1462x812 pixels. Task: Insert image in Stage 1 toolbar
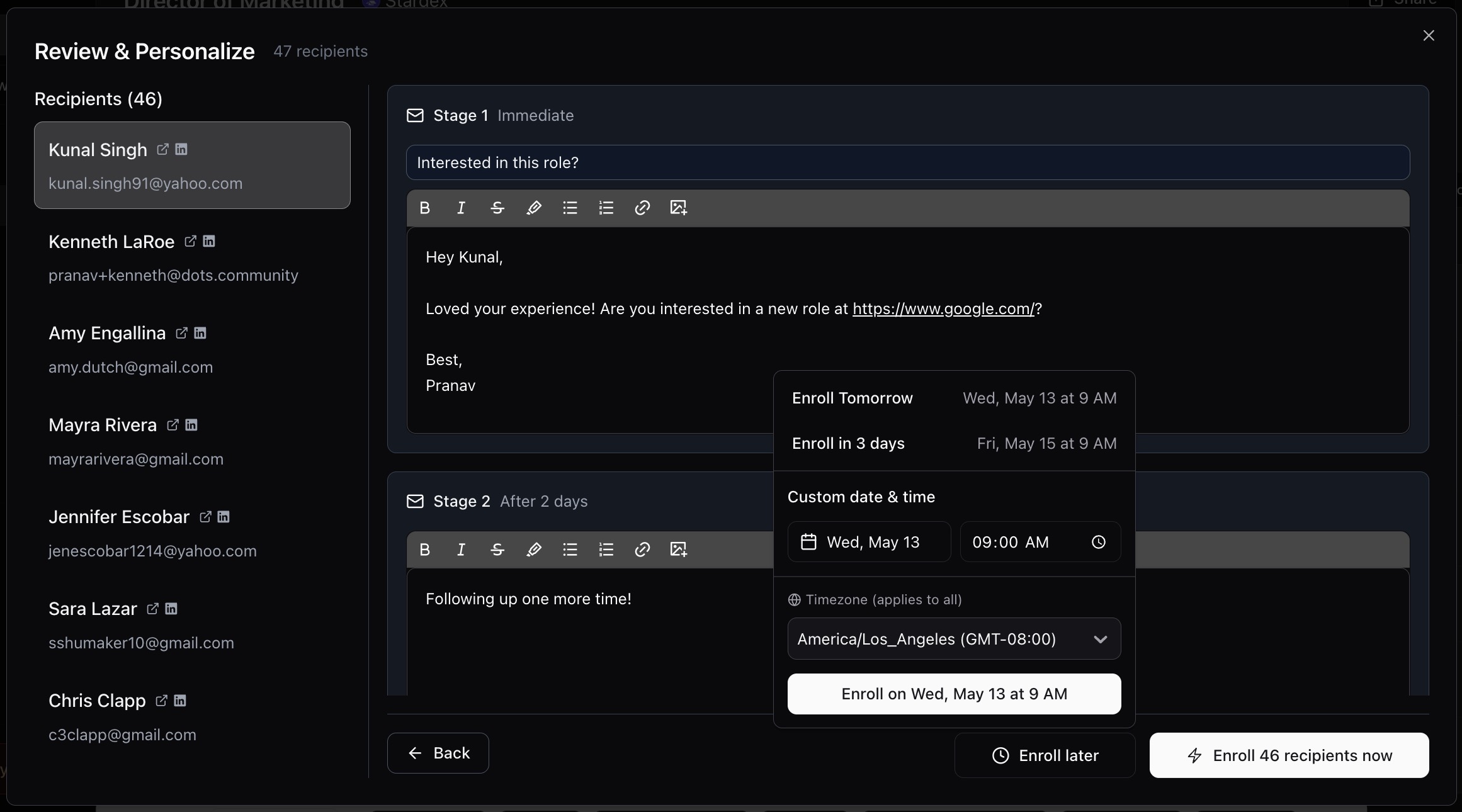(679, 208)
